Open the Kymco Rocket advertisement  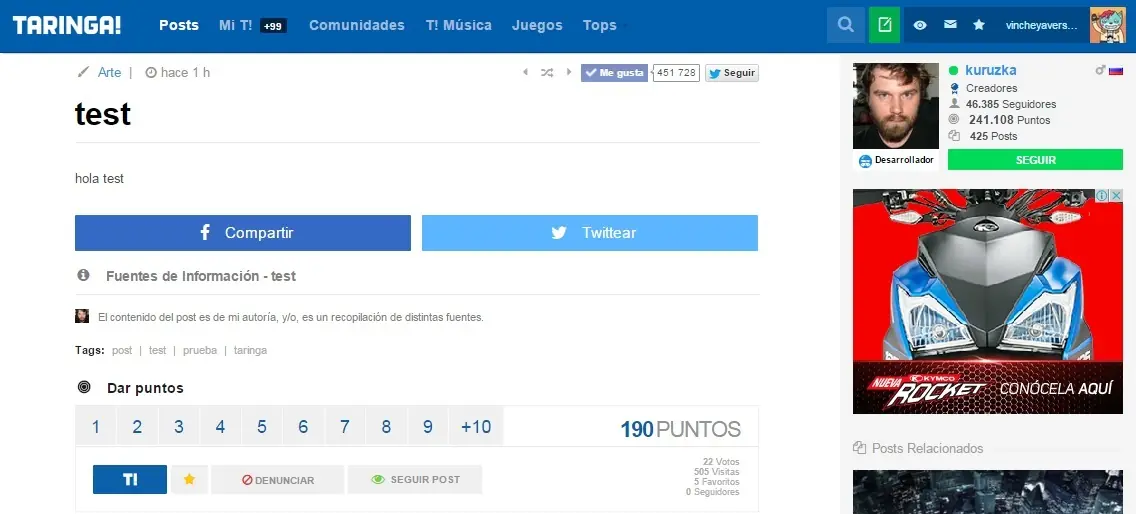[x=987, y=302]
